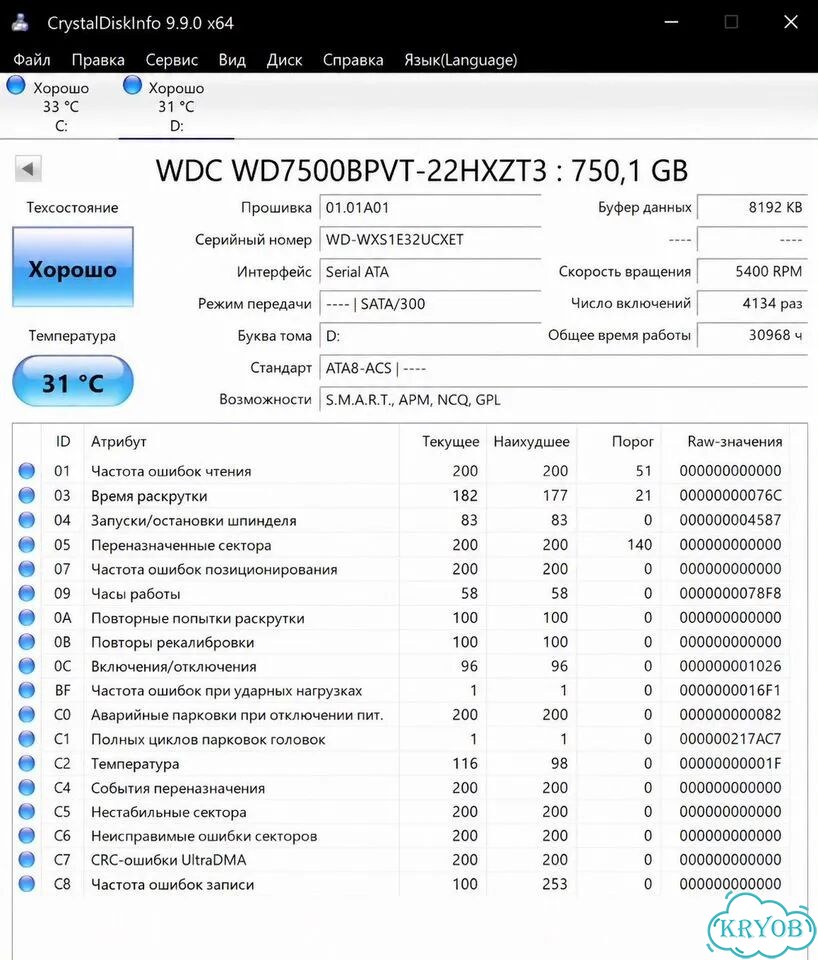This screenshot has width=818, height=960.
Task: Click status circle for attribute BF
Action: pyautogui.click(x=26, y=691)
